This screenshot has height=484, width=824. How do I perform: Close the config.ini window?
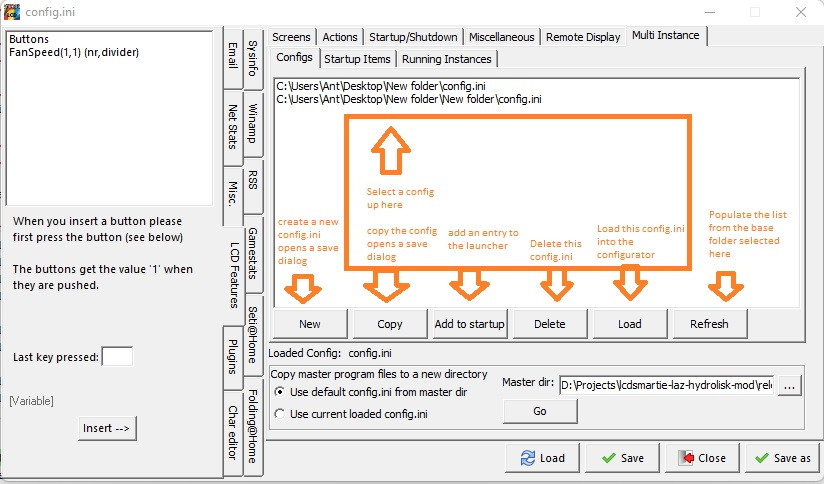pyautogui.click(x=801, y=12)
